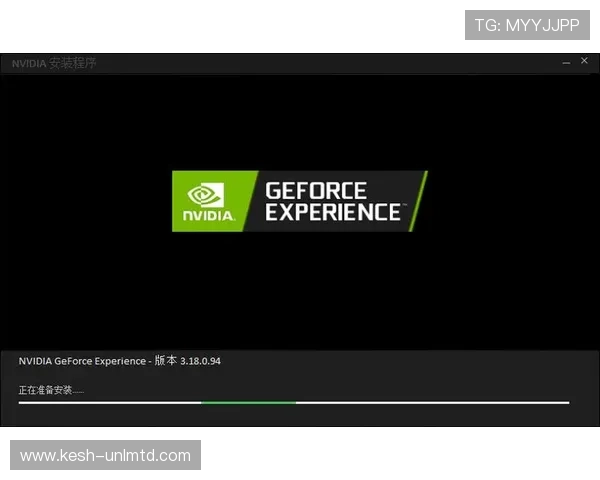Click the NVIDIA GeForce Experience product name label
Screen dimensions: 600x480
82,361
